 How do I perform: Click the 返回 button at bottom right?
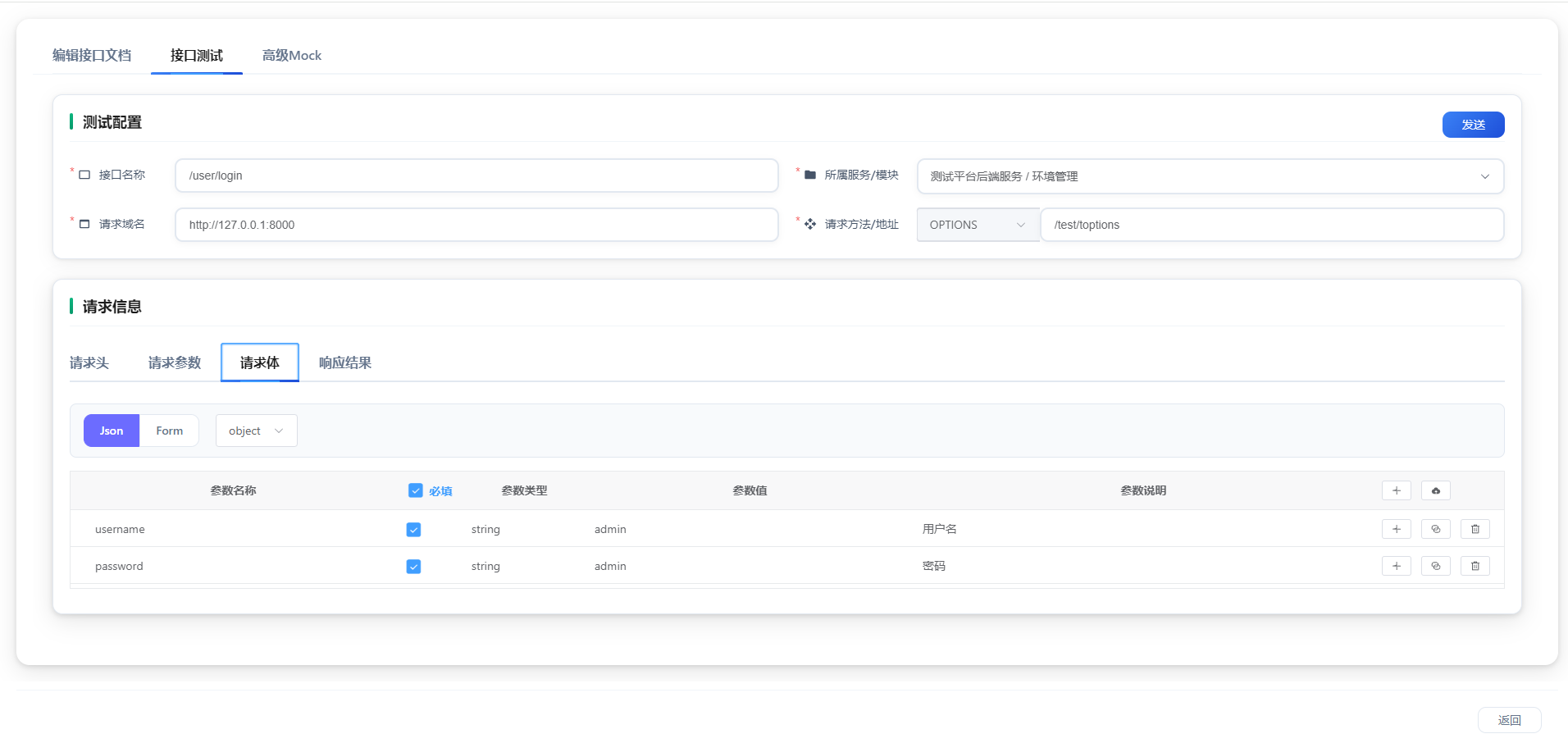pyautogui.click(x=1510, y=719)
